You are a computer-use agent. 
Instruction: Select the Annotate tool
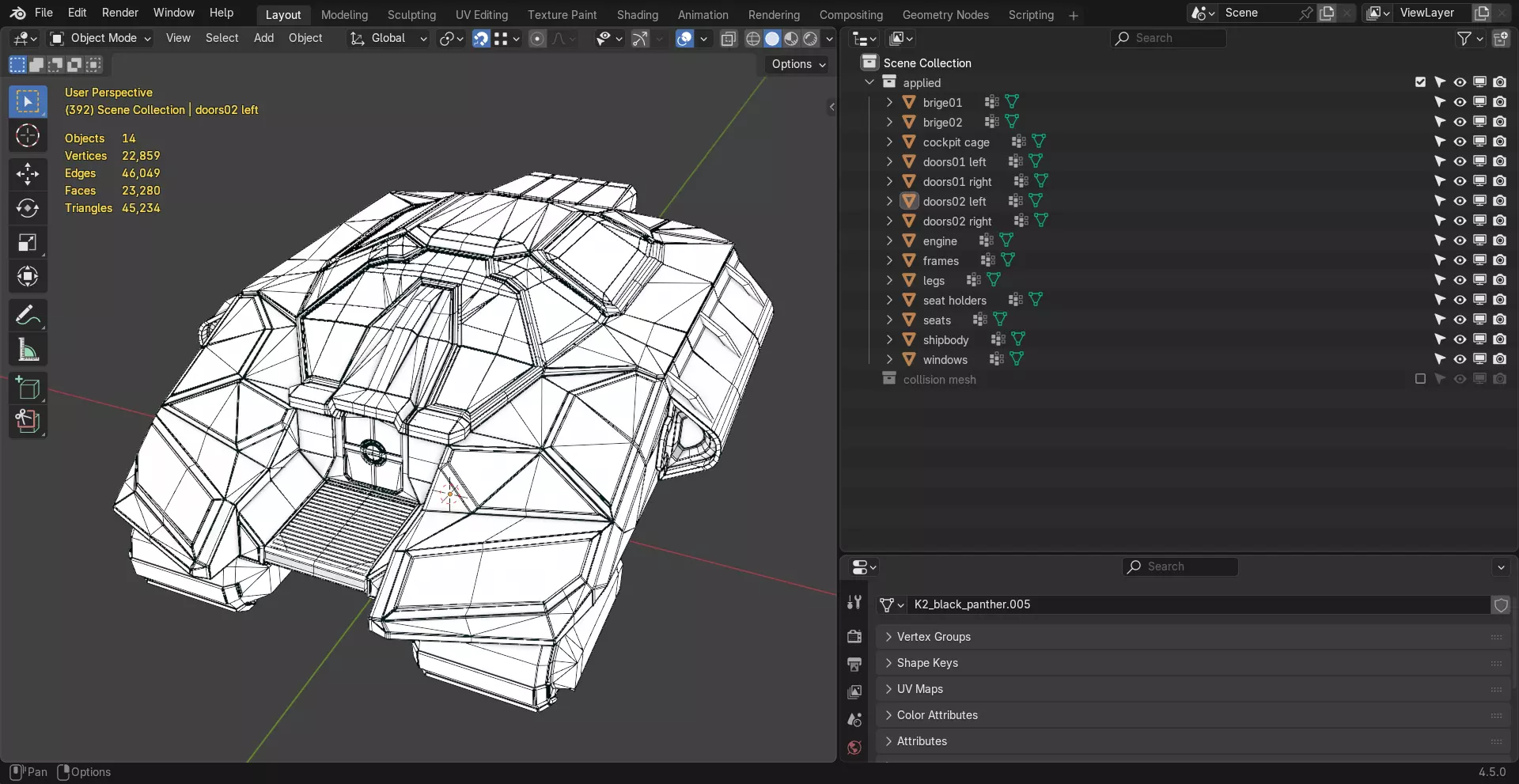pos(28,316)
